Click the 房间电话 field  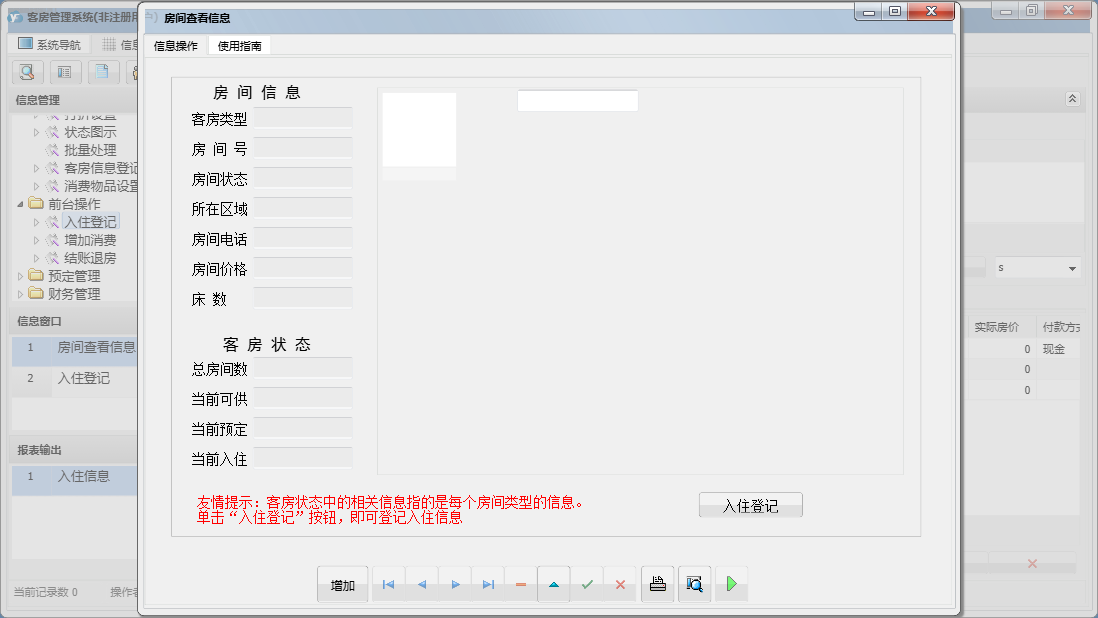(303, 239)
